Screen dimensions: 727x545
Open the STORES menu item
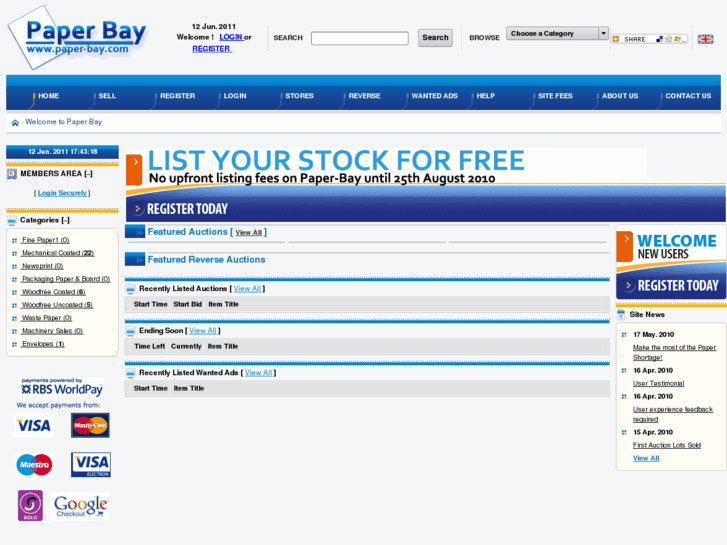click(x=300, y=96)
